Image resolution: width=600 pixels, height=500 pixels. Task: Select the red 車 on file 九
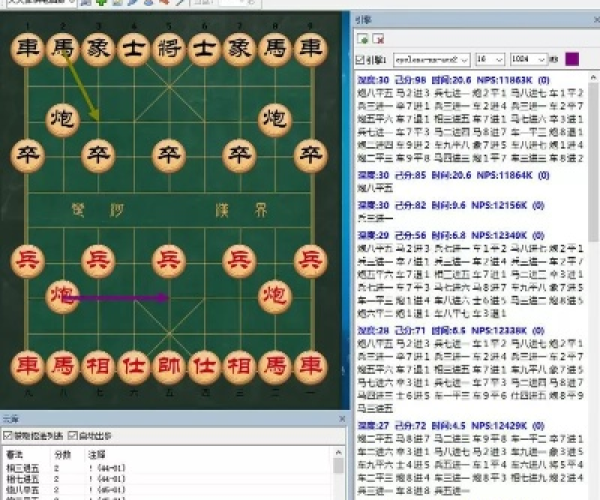[27, 367]
